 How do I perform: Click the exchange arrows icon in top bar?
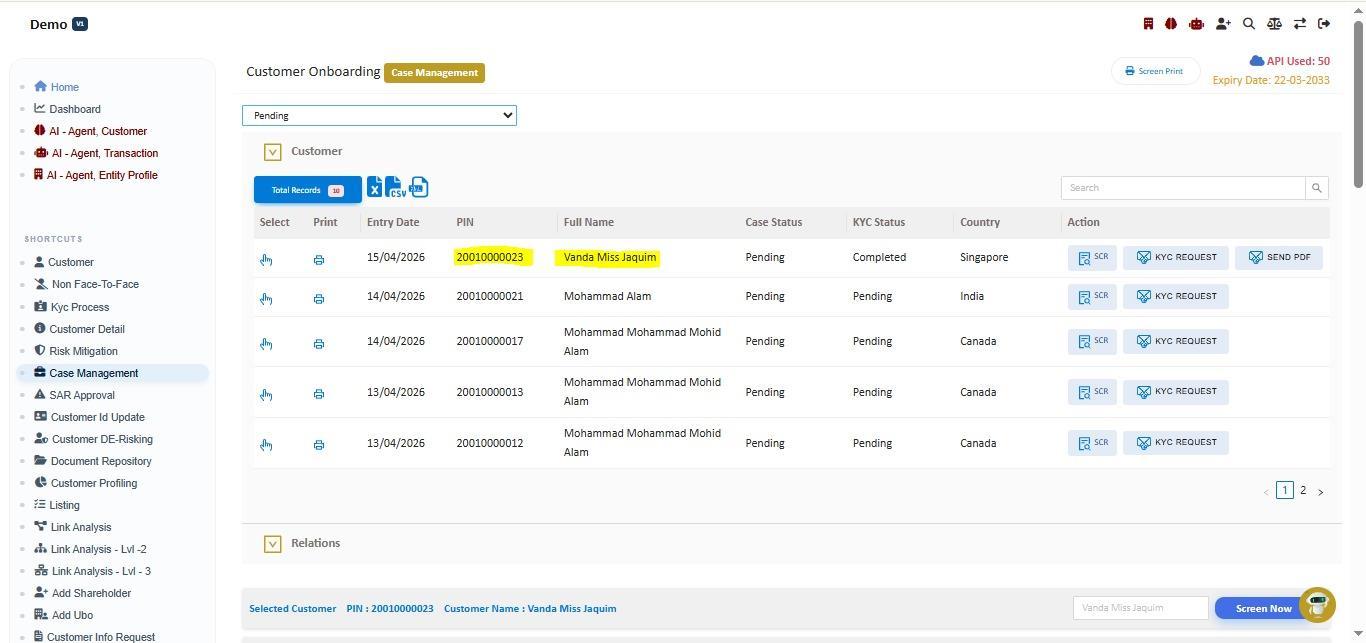pyautogui.click(x=1300, y=24)
